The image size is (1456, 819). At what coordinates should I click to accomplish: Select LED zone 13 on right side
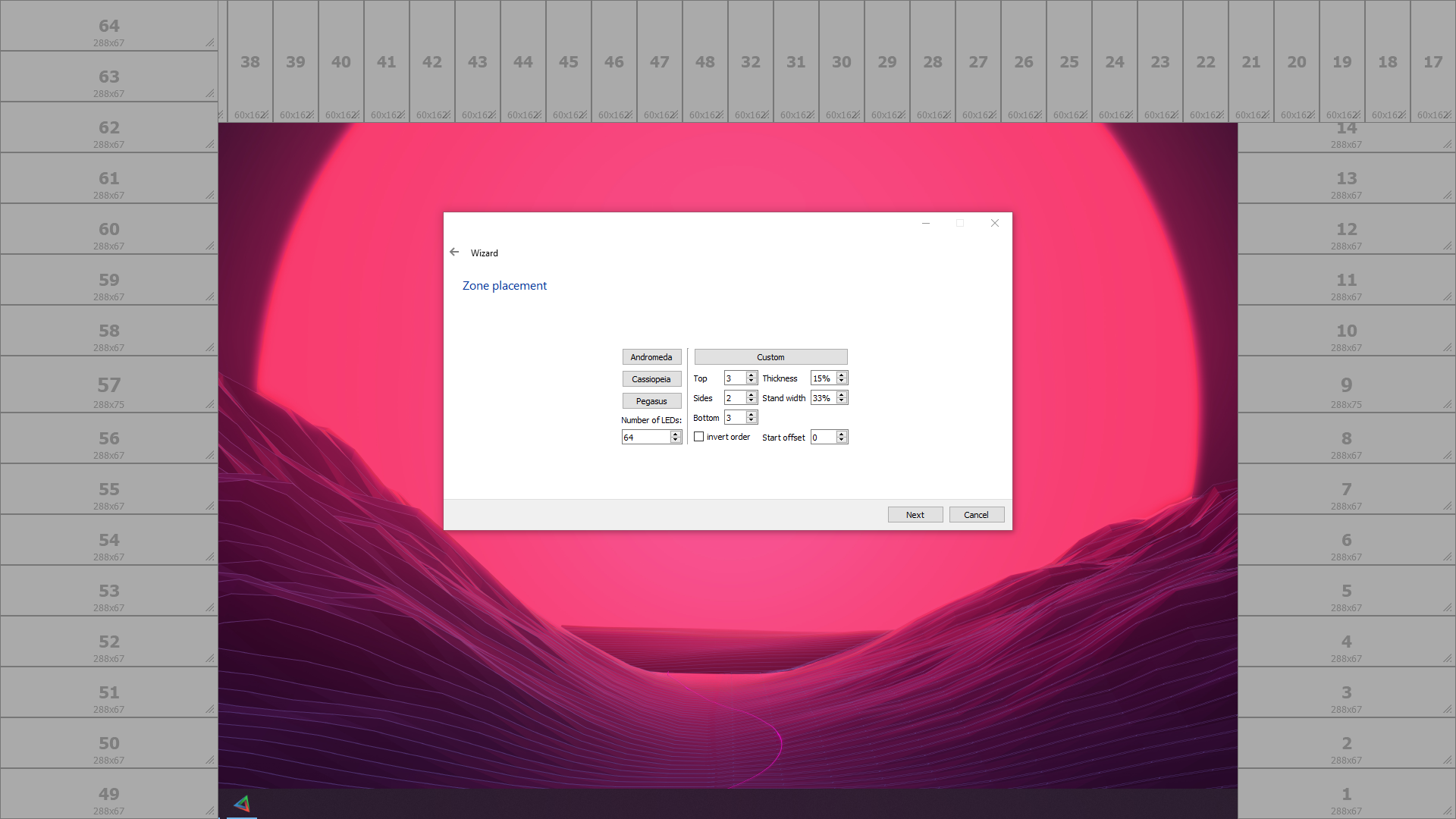click(x=1347, y=178)
